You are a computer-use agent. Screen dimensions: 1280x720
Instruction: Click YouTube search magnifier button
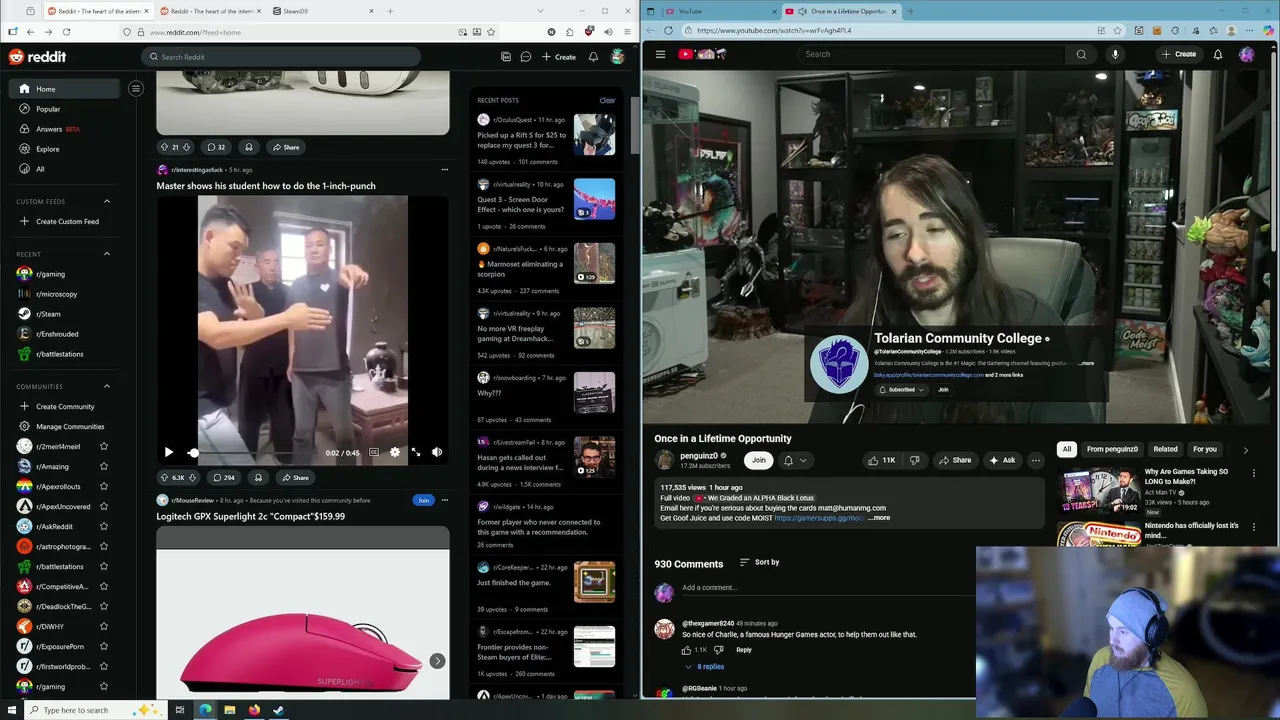point(1081,54)
